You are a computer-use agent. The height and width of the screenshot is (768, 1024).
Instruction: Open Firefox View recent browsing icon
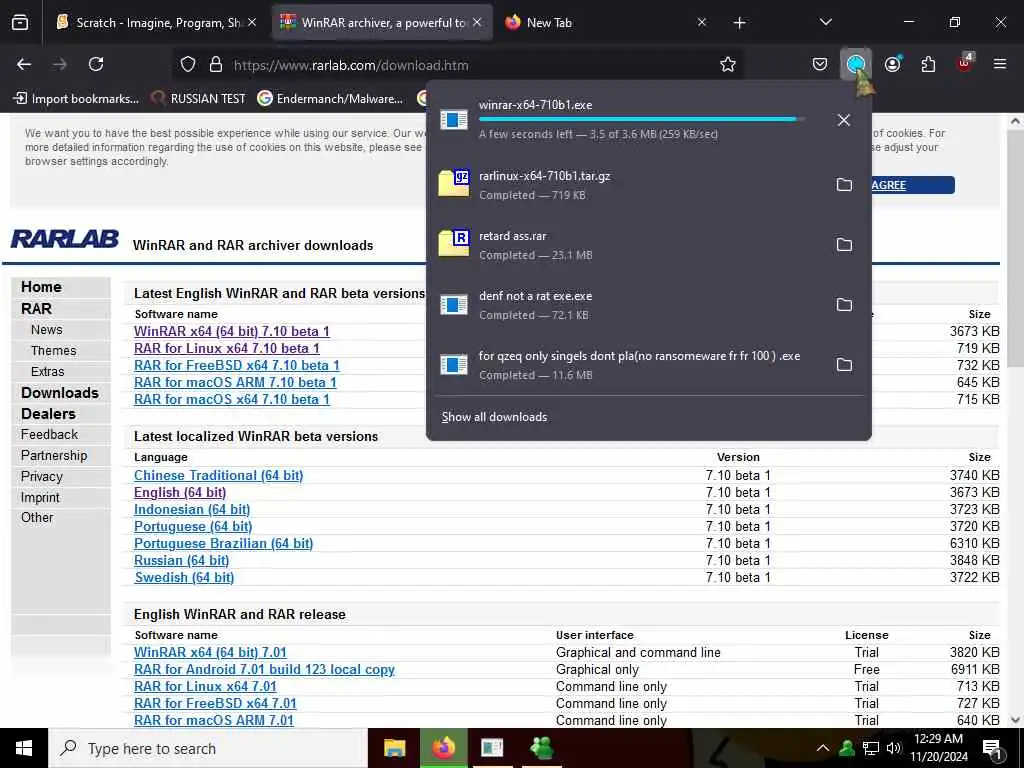tap(20, 23)
